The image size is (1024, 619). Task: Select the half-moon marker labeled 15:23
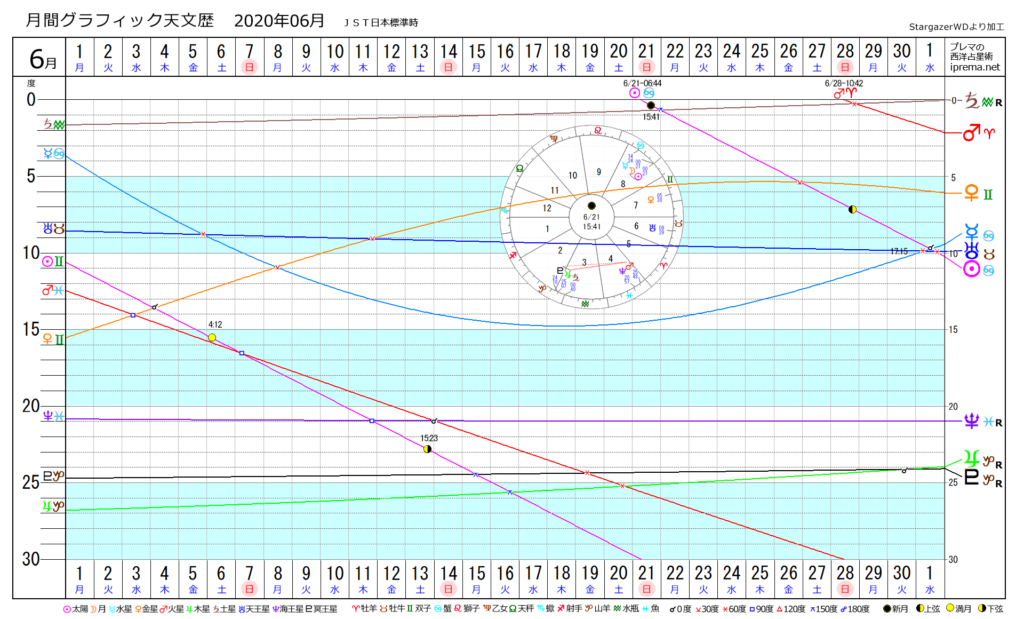click(x=427, y=449)
